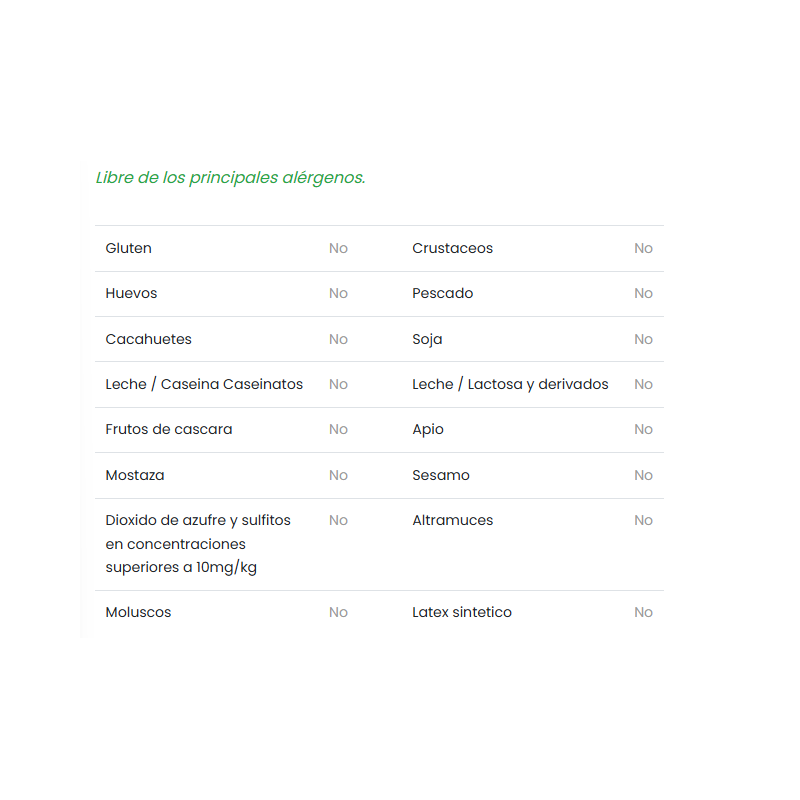The image size is (800, 800).
Task: Click 'Leche / Caseina Caseinatos' label
Action: pyautogui.click(x=204, y=384)
